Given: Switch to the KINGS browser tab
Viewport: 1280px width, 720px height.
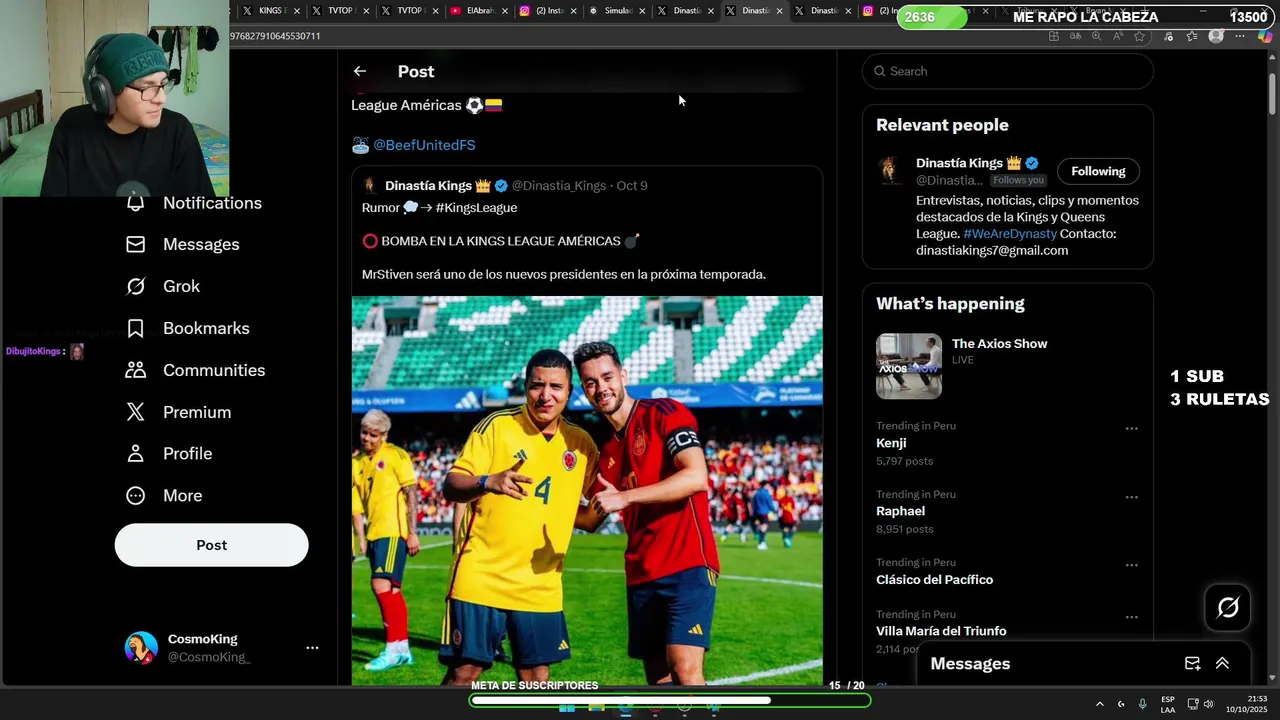Looking at the screenshot, I should (x=271, y=11).
